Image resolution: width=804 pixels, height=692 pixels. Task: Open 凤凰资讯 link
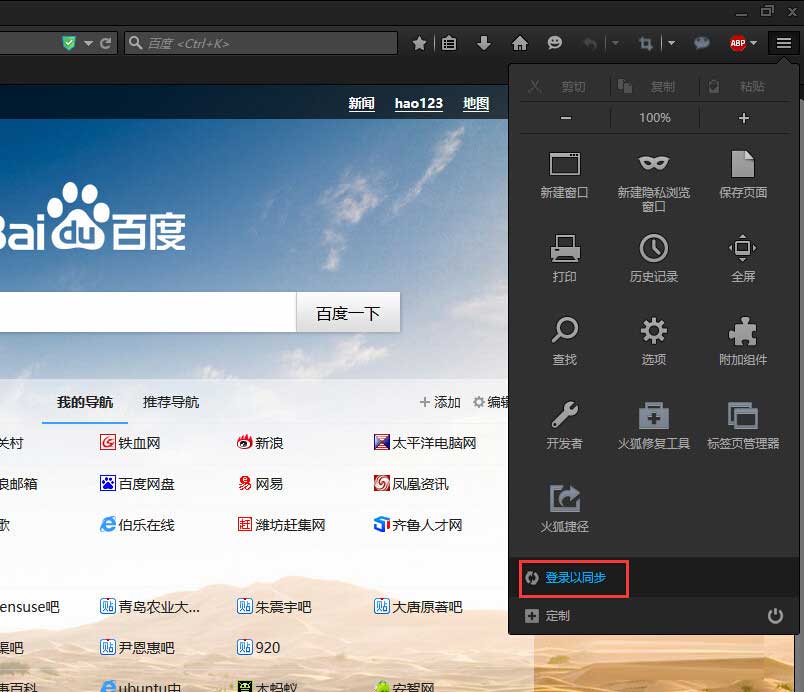click(411, 484)
